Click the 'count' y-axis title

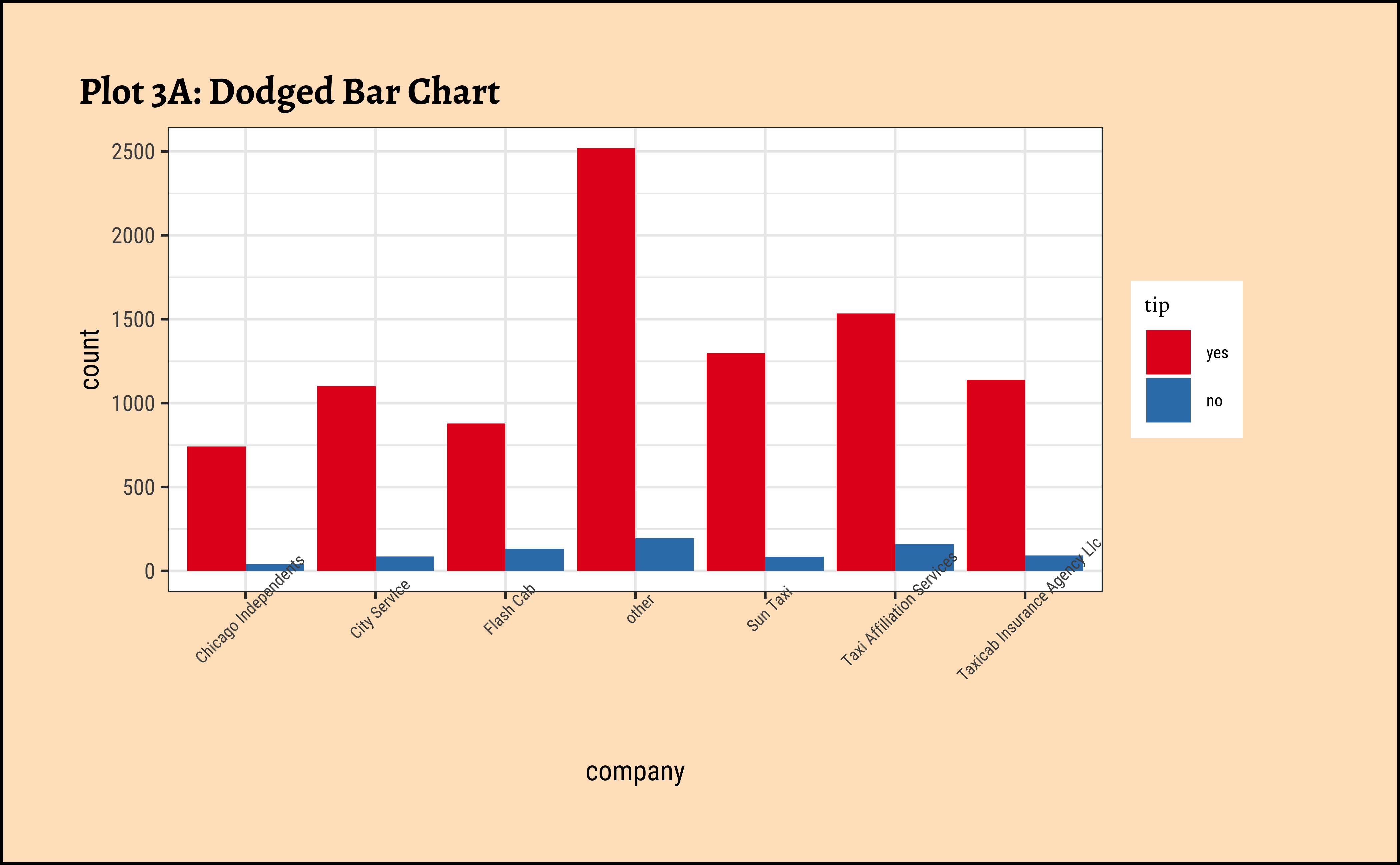pyautogui.click(x=90, y=359)
